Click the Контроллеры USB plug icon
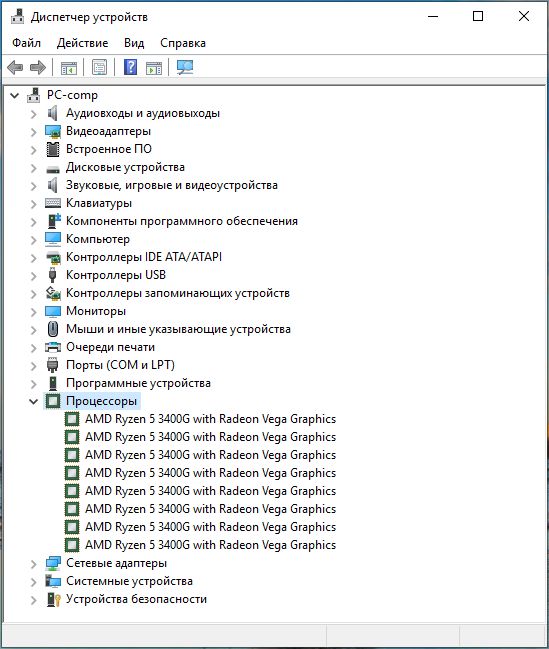This screenshot has height=649, width=549. pos(52,275)
